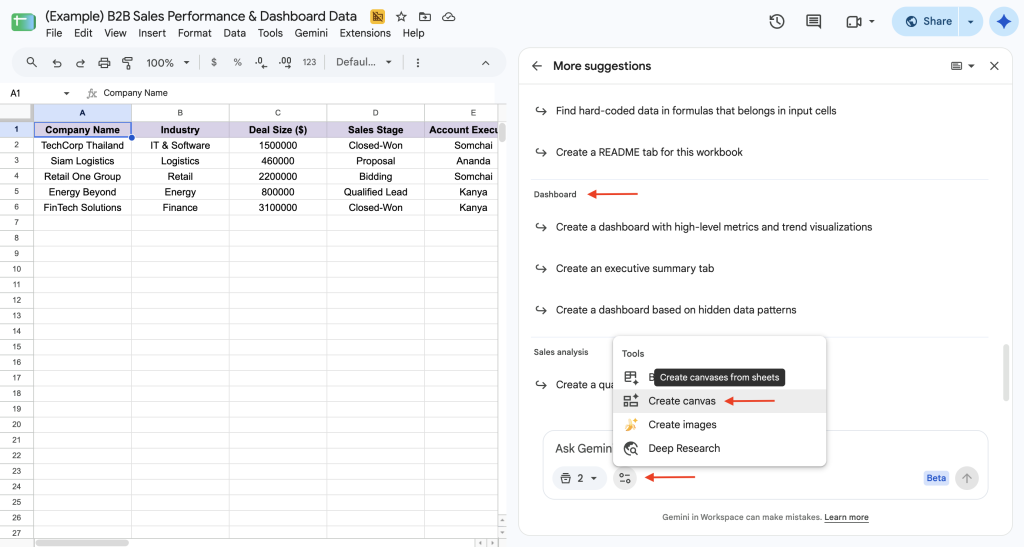Open the version history clock icon
Screen dimensions: 1024x547
(776, 22)
